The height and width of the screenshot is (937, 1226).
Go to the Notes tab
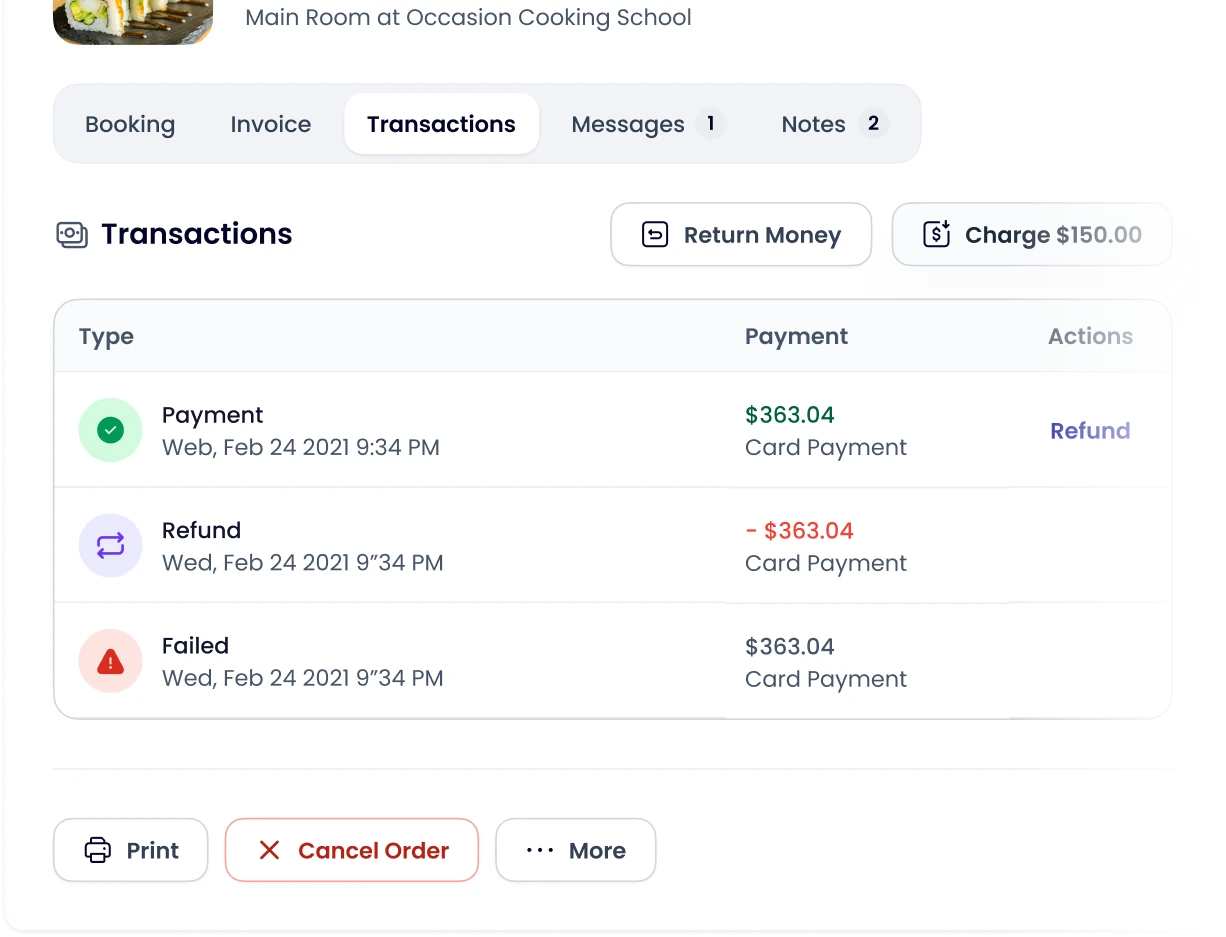click(x=835, y=124)
